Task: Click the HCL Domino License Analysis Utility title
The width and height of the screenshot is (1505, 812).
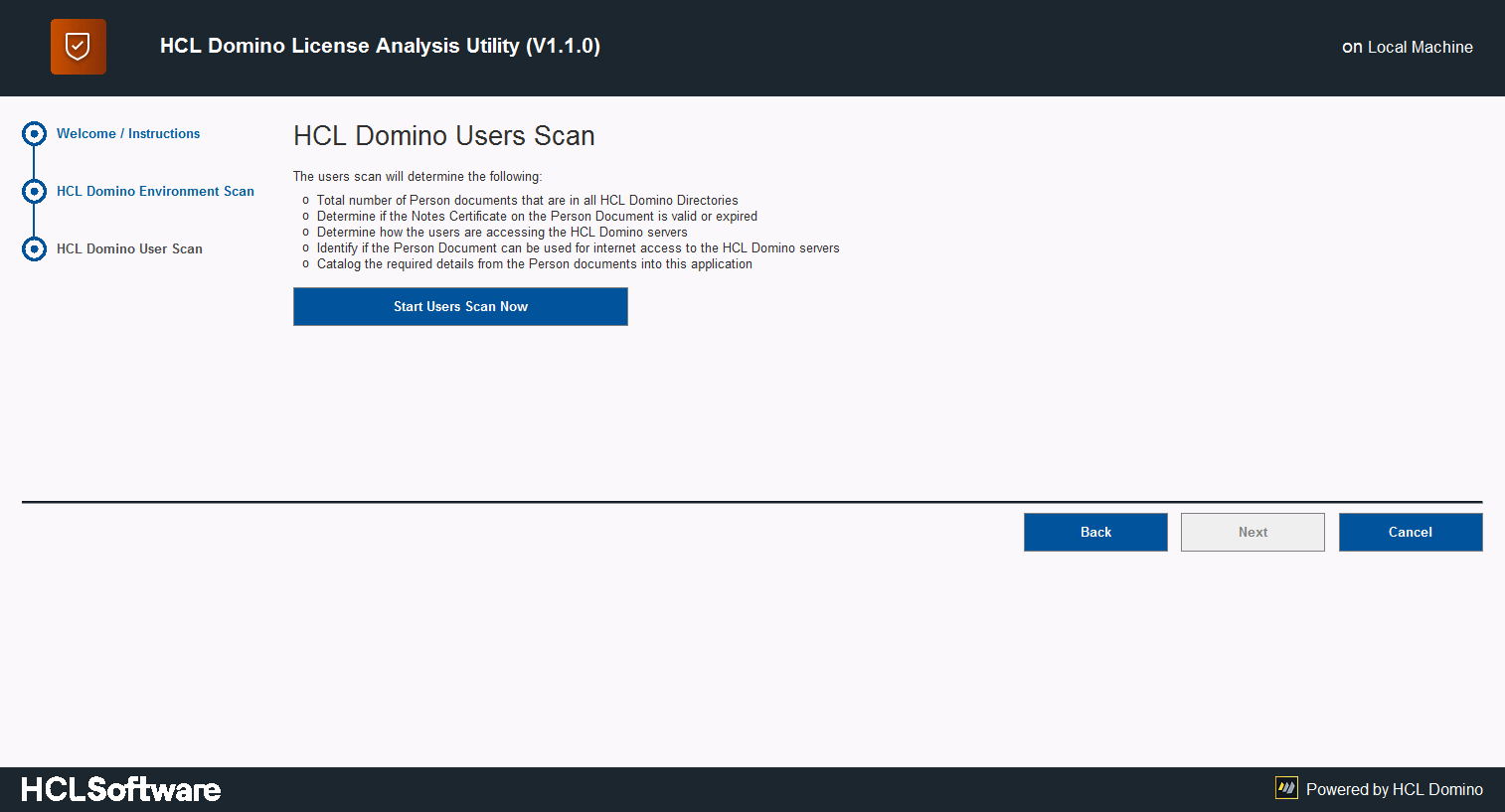Action: [380, 46]
